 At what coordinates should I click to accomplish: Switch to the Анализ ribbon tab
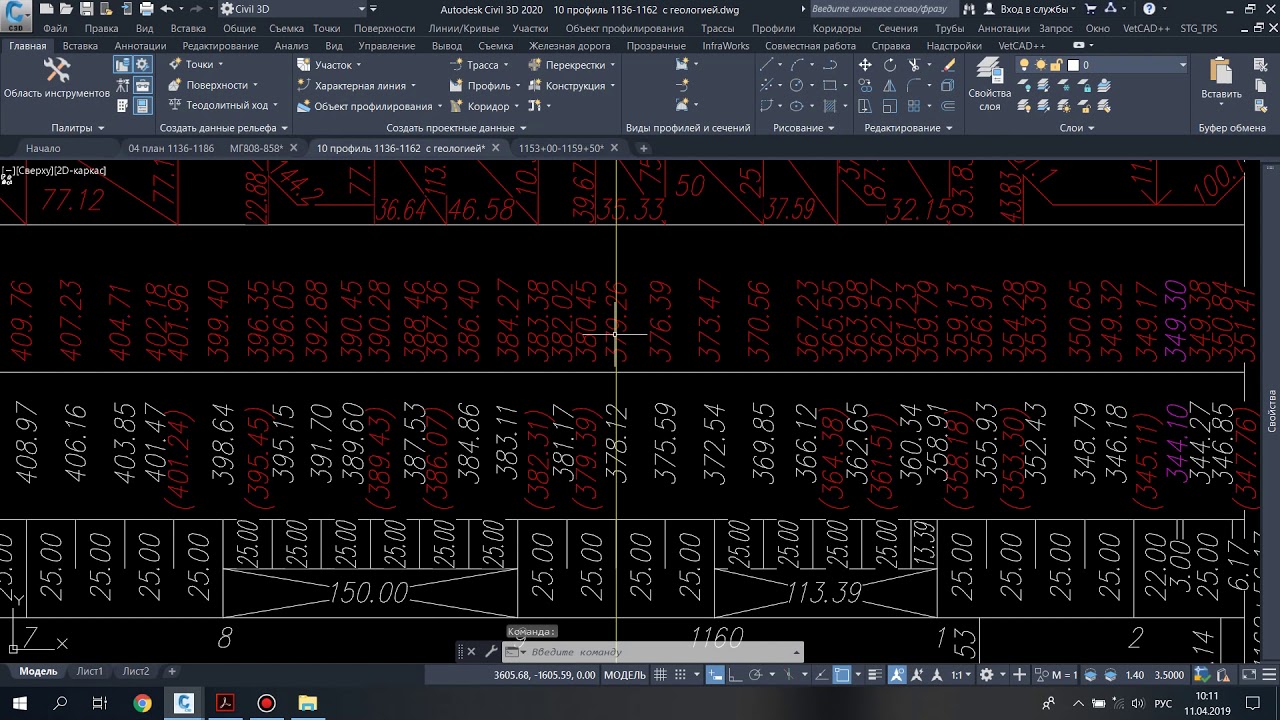coord(291,46)
